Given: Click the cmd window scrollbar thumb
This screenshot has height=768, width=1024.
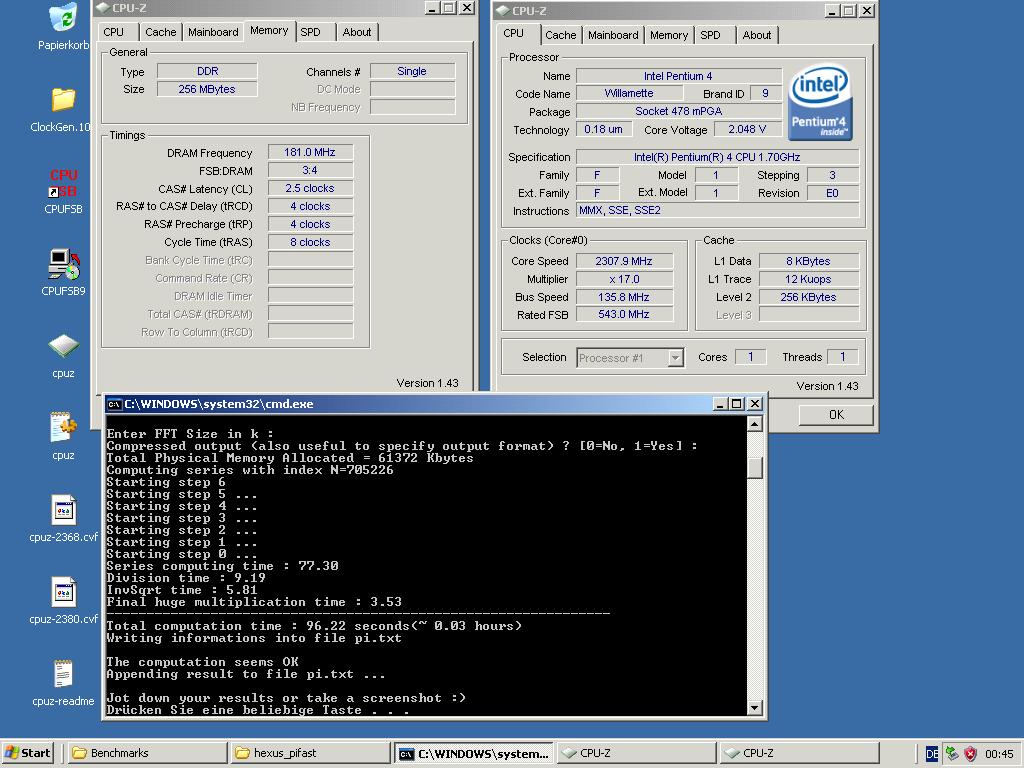Looking at the screenshot, I should click(754, 467).
